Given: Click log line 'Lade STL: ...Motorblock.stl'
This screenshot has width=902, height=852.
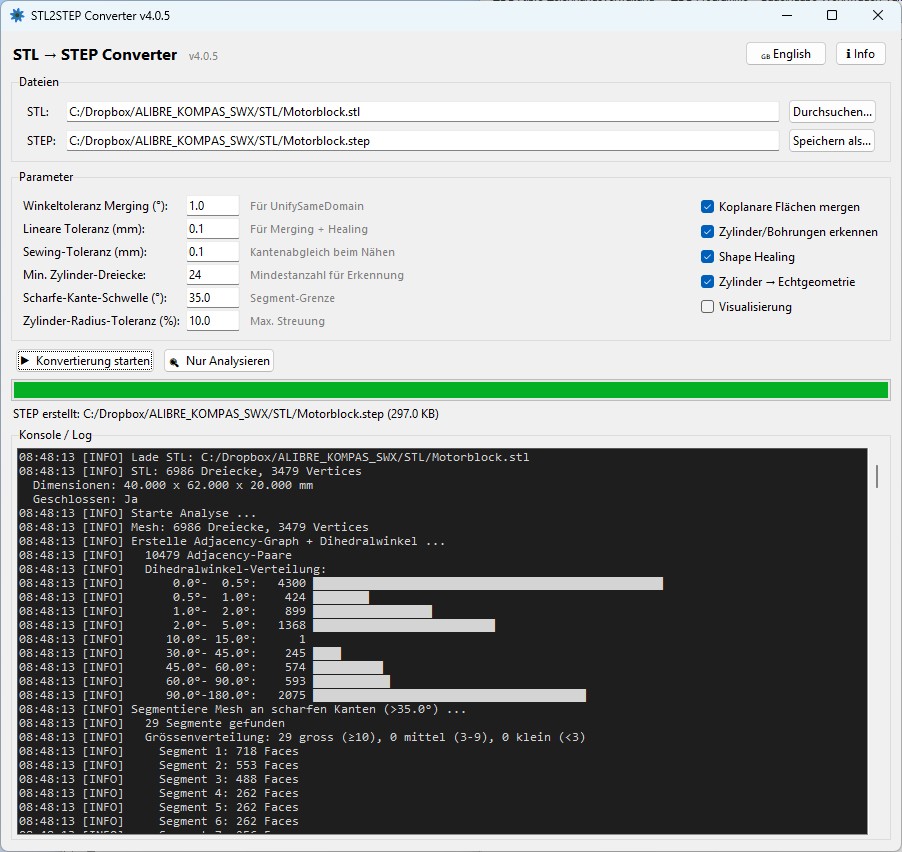Looking at the screenshot, I should pyautogui.click(x=274, y=457).
